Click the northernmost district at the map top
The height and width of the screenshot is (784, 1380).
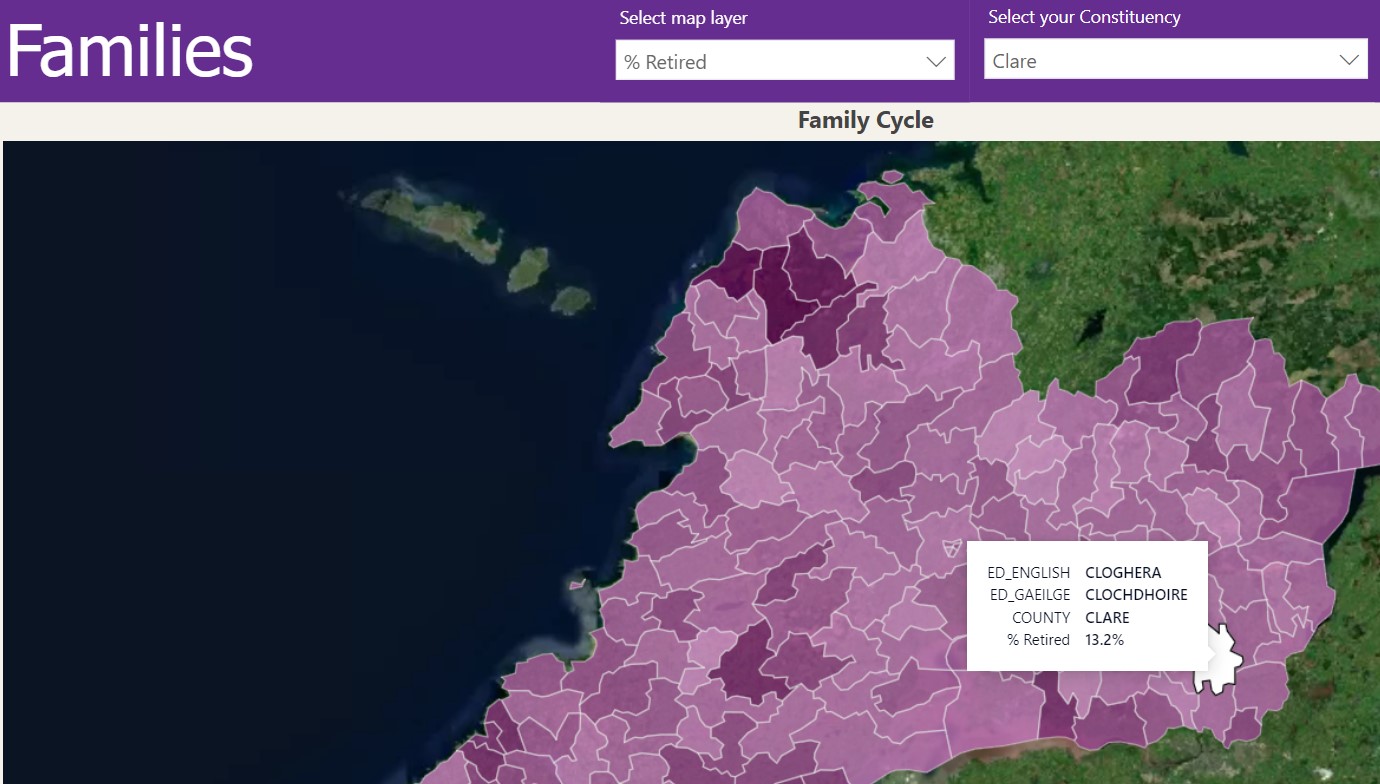point(892,178)
